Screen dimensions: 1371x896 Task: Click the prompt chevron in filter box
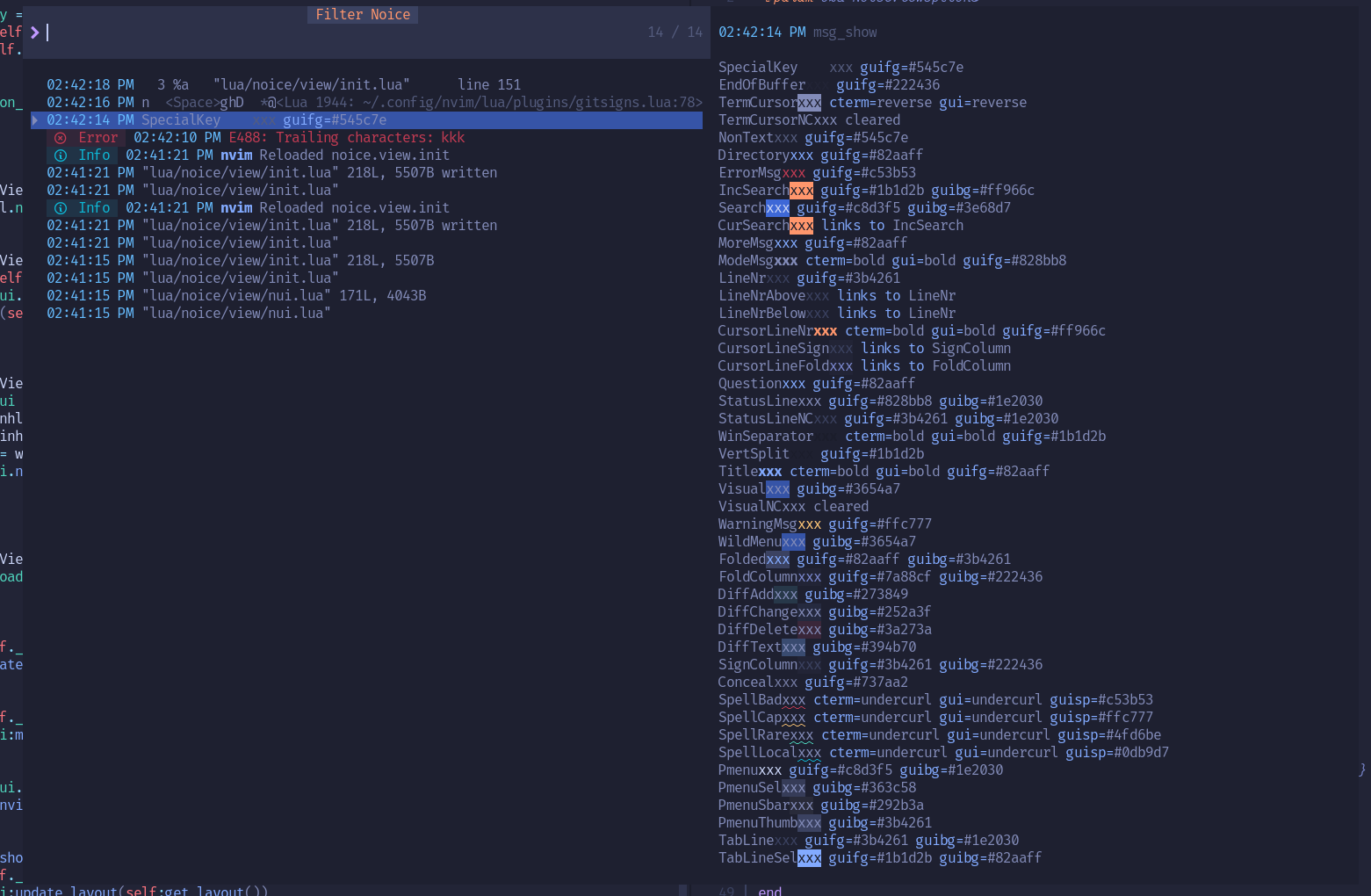pyautogui.click(x=34, y=33)
